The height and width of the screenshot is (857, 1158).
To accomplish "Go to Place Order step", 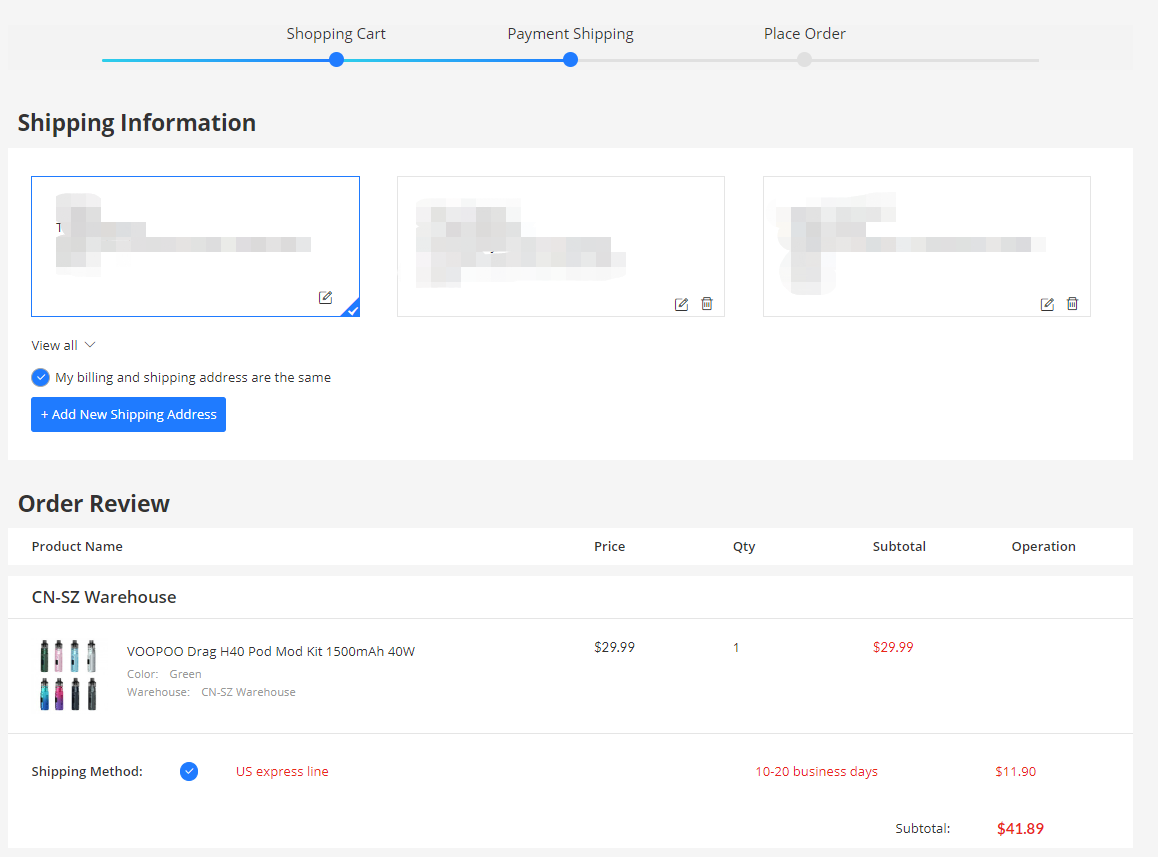I will 804,34.
